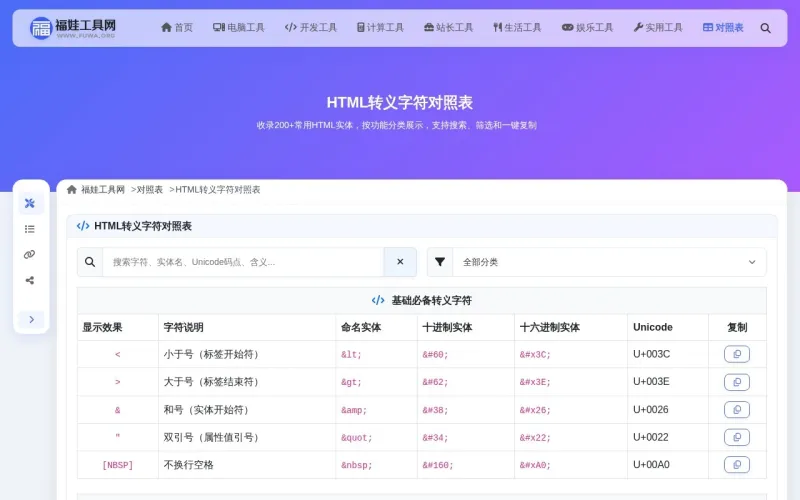Click the [NBSP] display cell
Screen dimensions: 800x500
tap(118, 465)
